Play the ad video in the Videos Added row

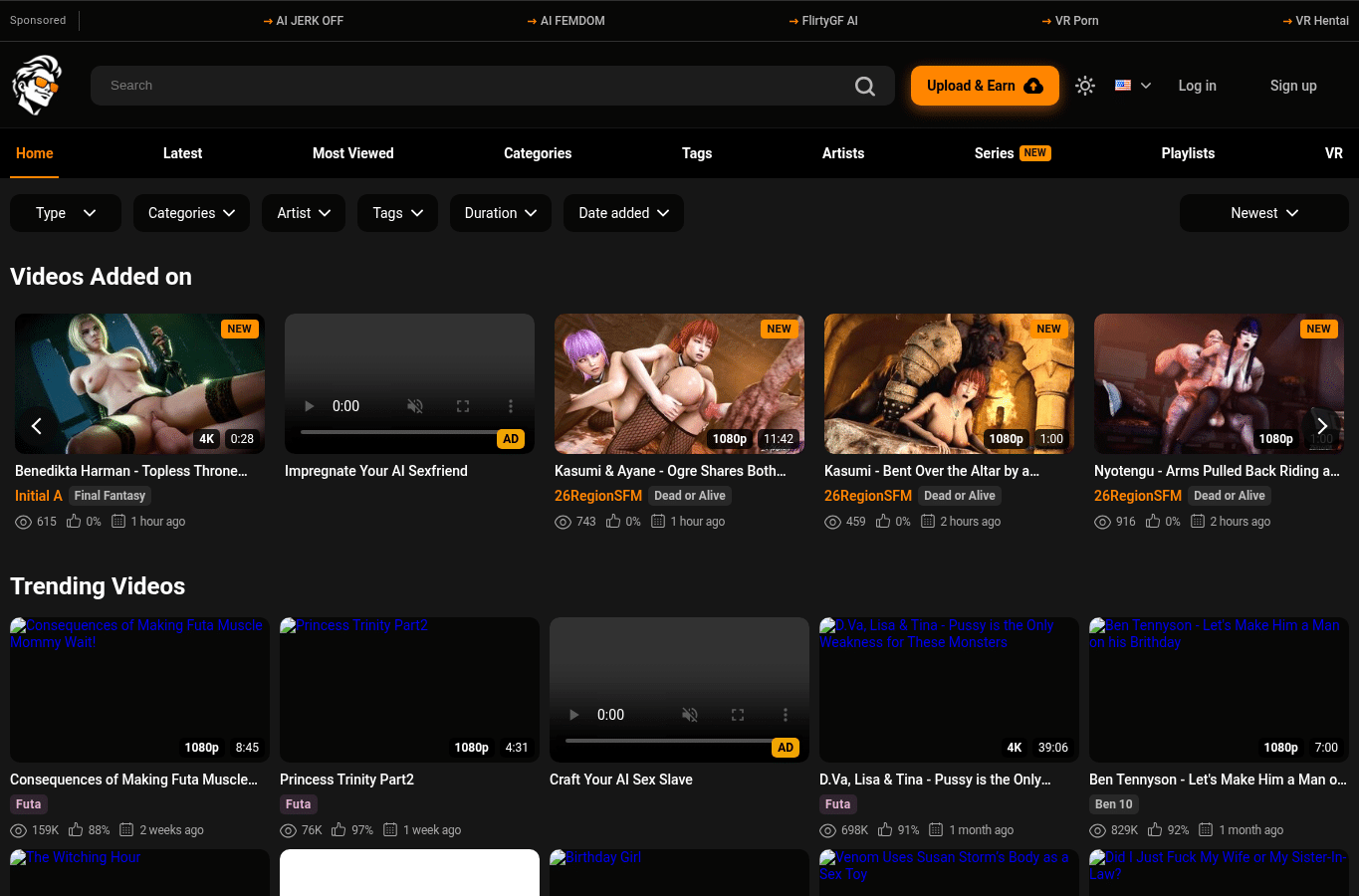click(x=309, y=406)
